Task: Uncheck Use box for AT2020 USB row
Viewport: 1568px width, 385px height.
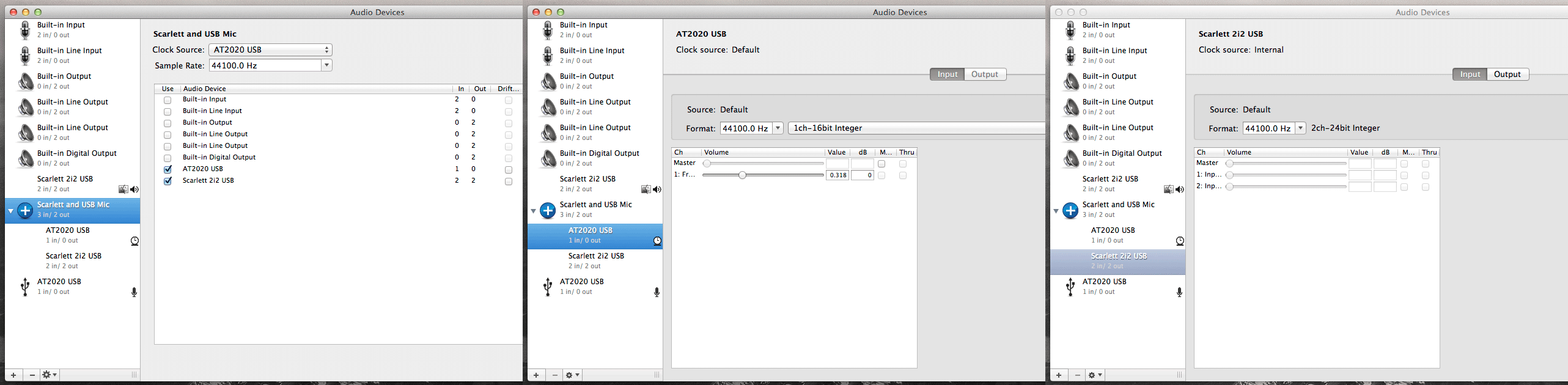Action: 167,169
